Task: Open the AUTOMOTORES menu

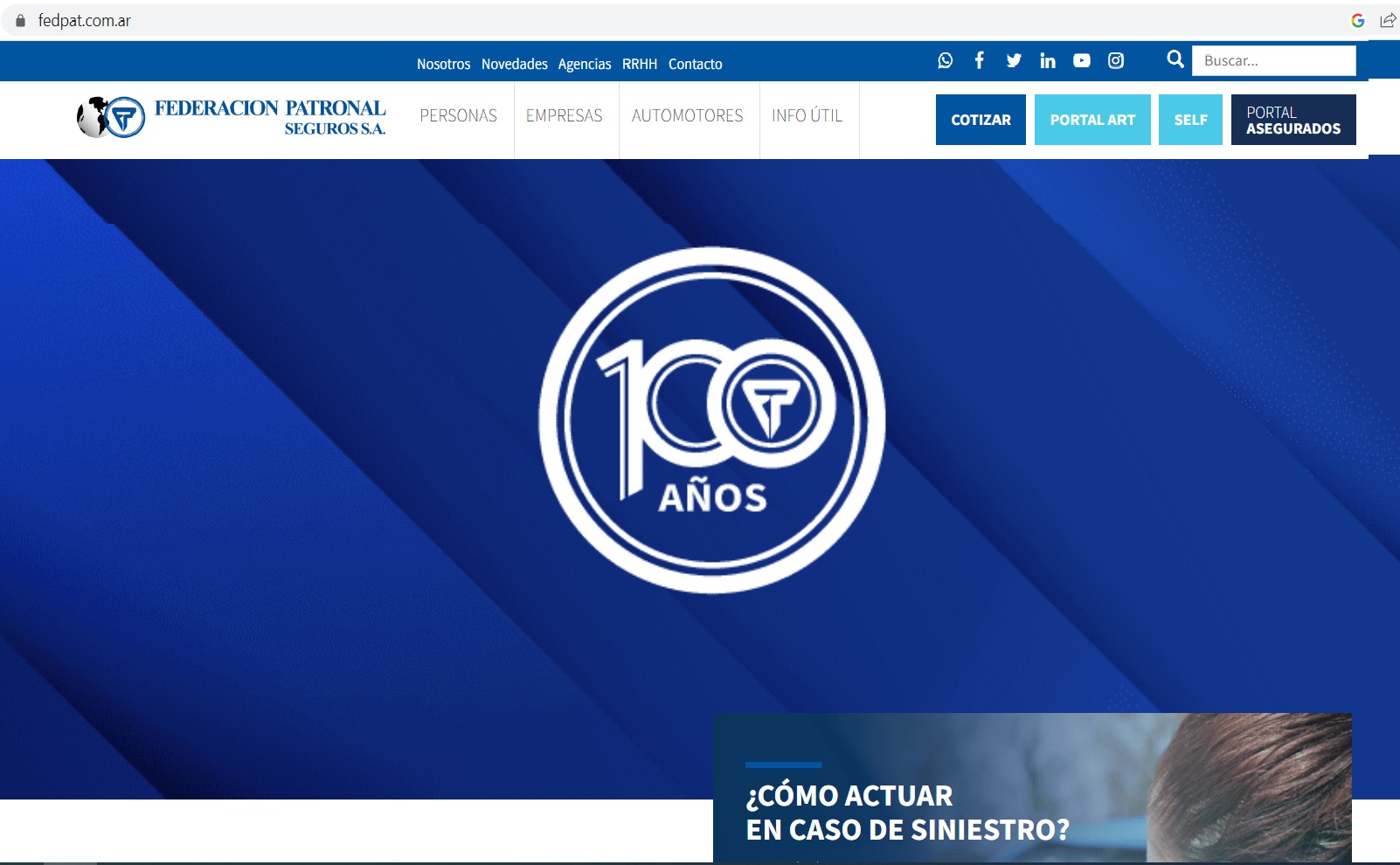Action: [x=688, y=115]
